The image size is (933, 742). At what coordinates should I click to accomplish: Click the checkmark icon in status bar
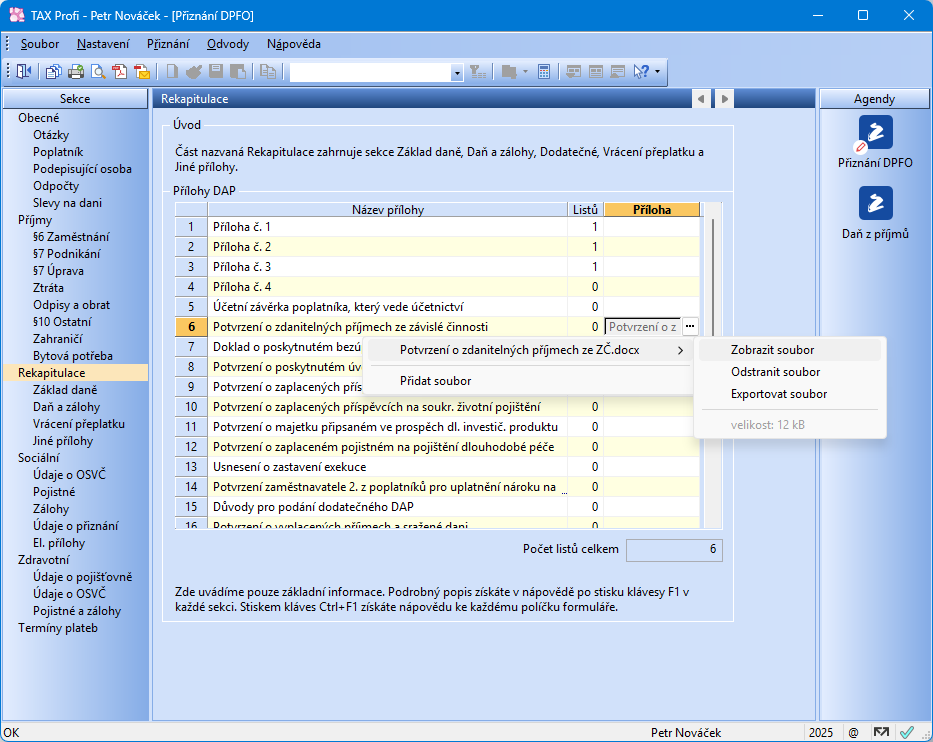(x=907, y=732)
